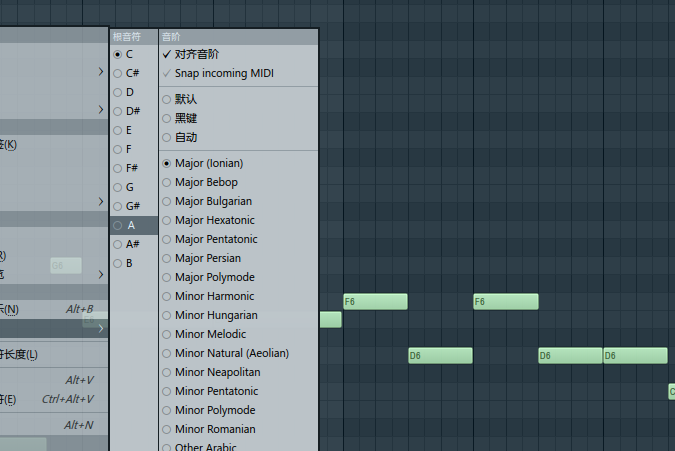Pick Major Persian scale

point(238,258)
